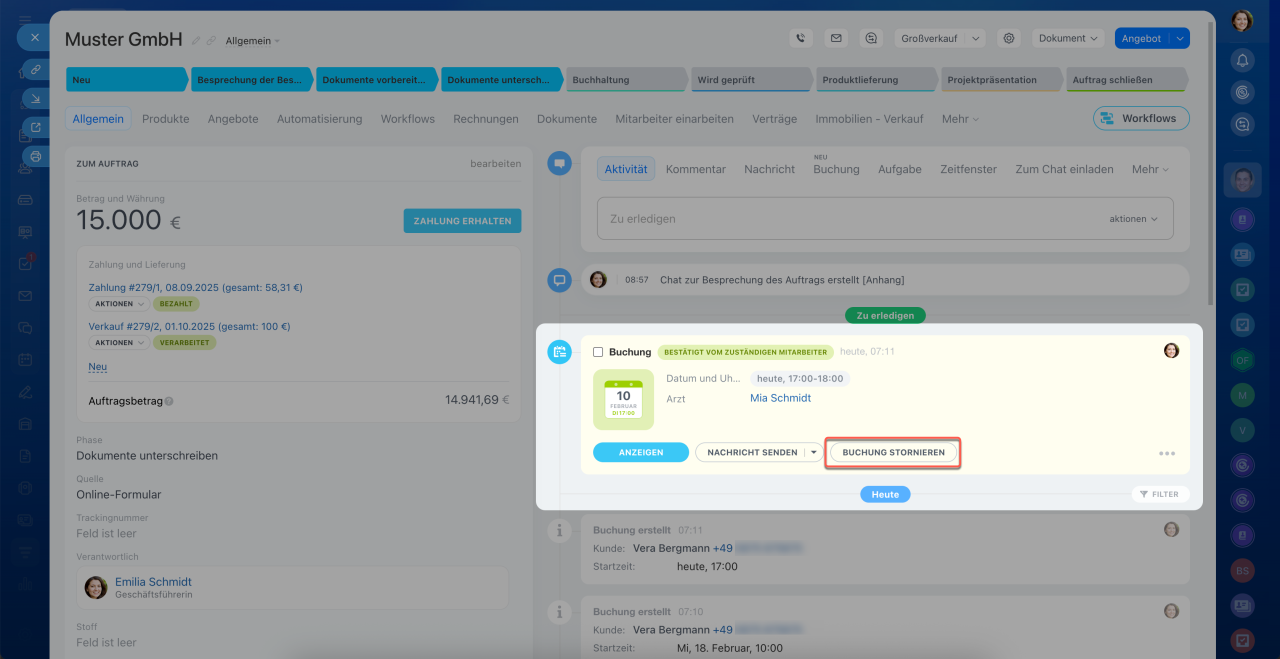Switch to the Produkte tab
Image resolution: width=1280 pixels, height=659 pixels.
pyautogui.click(x=165, y=118)
